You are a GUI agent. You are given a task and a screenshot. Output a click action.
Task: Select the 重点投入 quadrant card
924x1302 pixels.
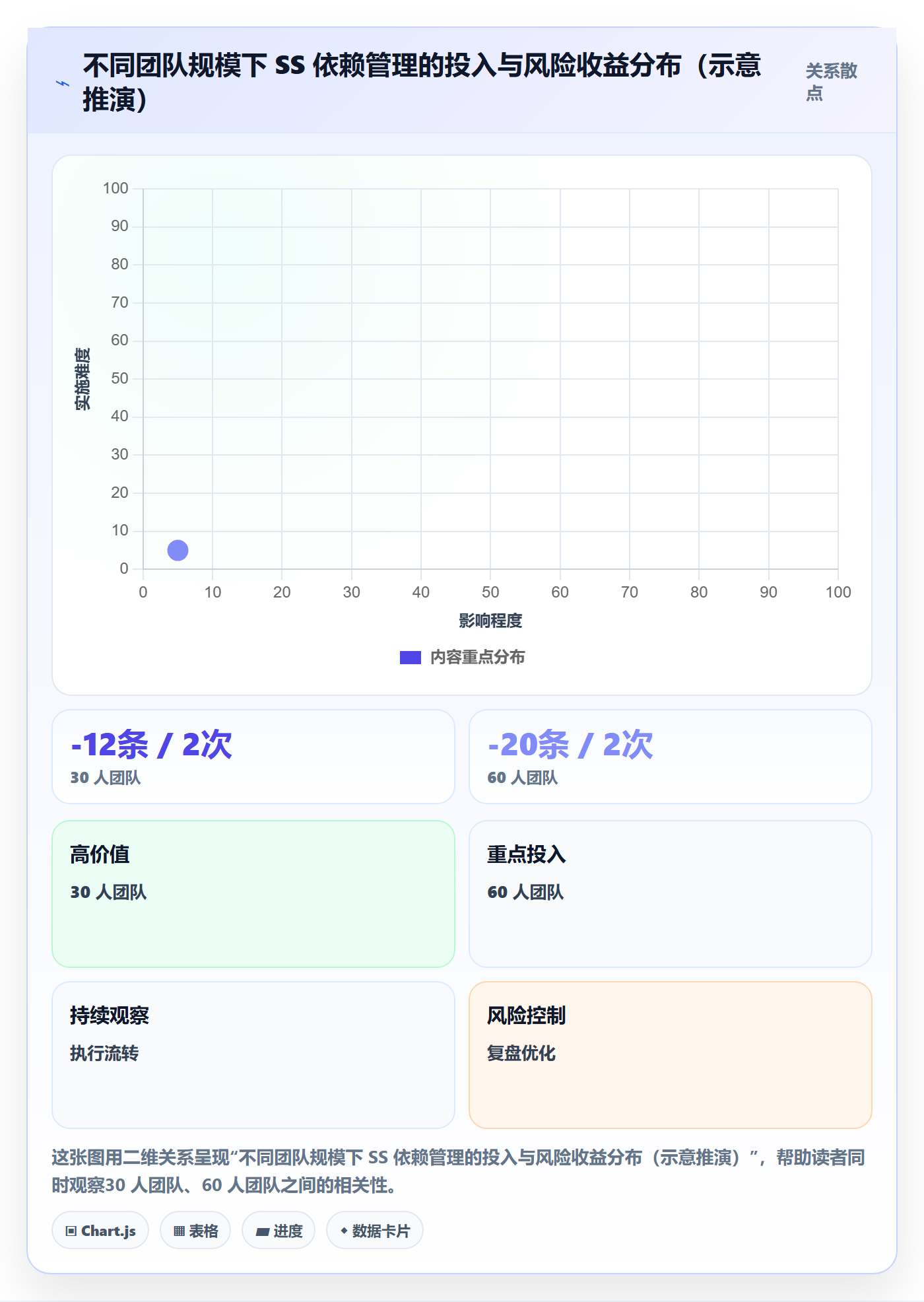pos(671,894)
